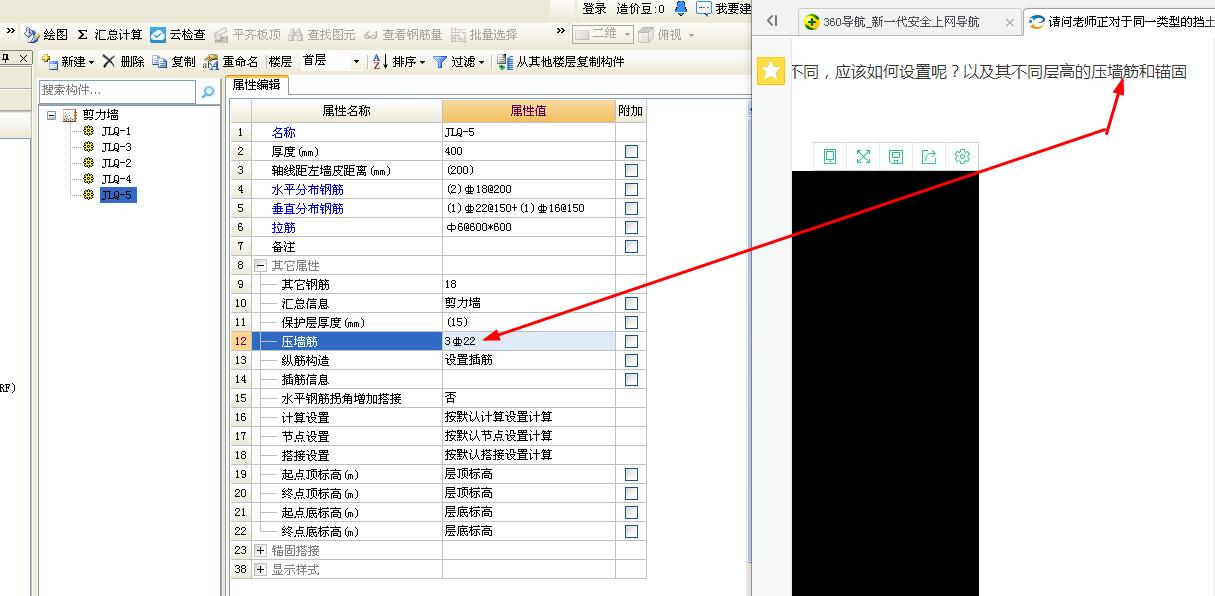Click the 批量选择 batch select tool

click(x=484, y=35)
